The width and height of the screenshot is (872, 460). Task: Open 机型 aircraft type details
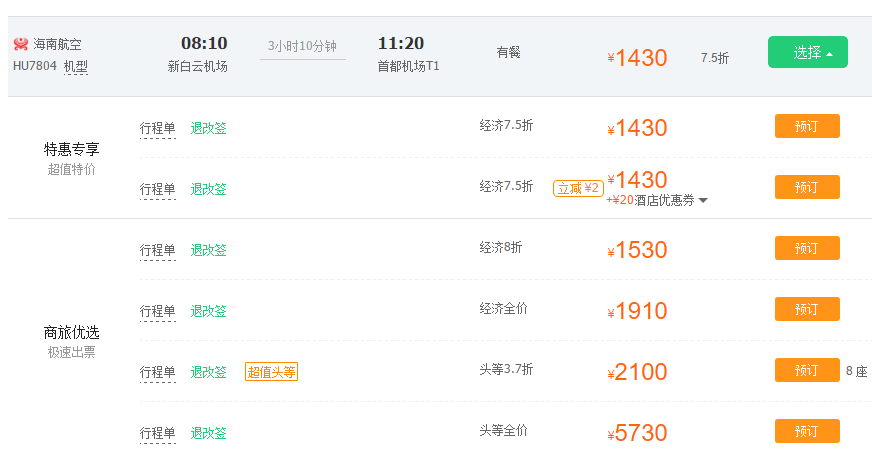coord(76,67)
